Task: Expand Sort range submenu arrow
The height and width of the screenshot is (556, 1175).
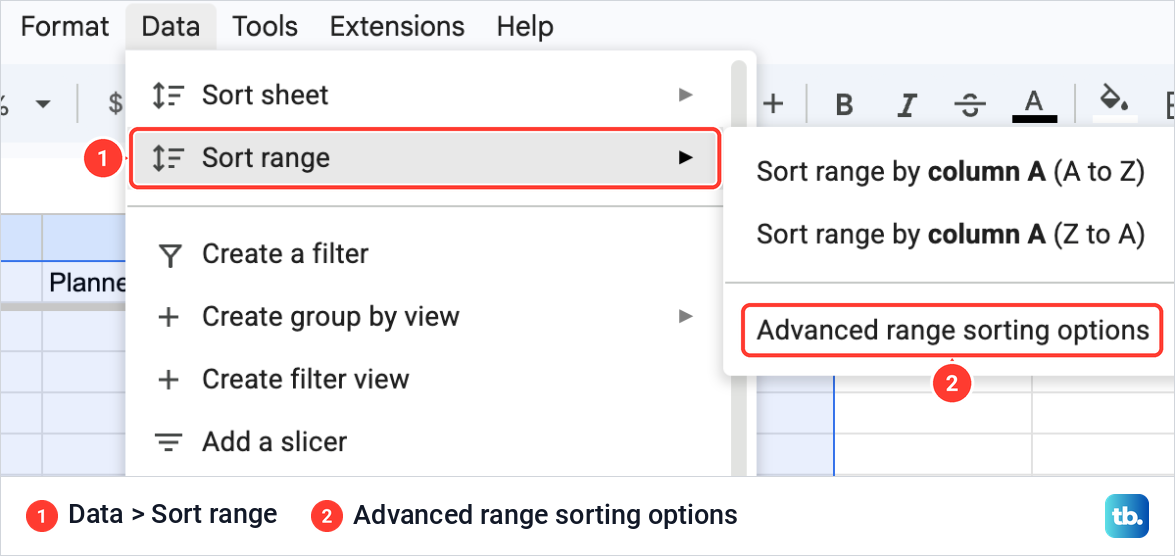Action: point(684,158)
